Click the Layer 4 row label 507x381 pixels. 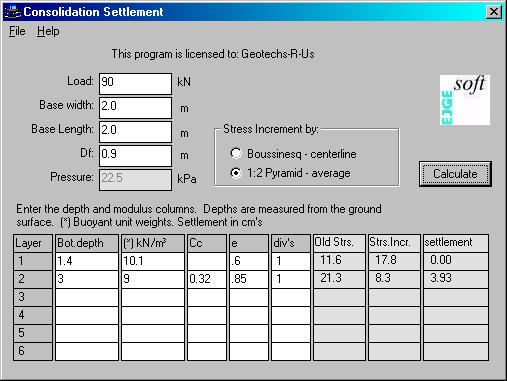click(x=33, y=315)
